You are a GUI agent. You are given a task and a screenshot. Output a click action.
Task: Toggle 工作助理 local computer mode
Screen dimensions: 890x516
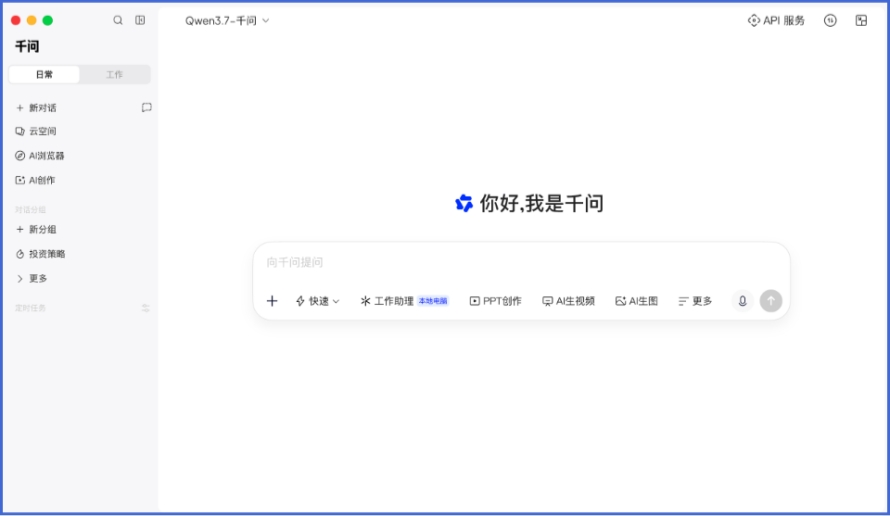pos(404,301)
